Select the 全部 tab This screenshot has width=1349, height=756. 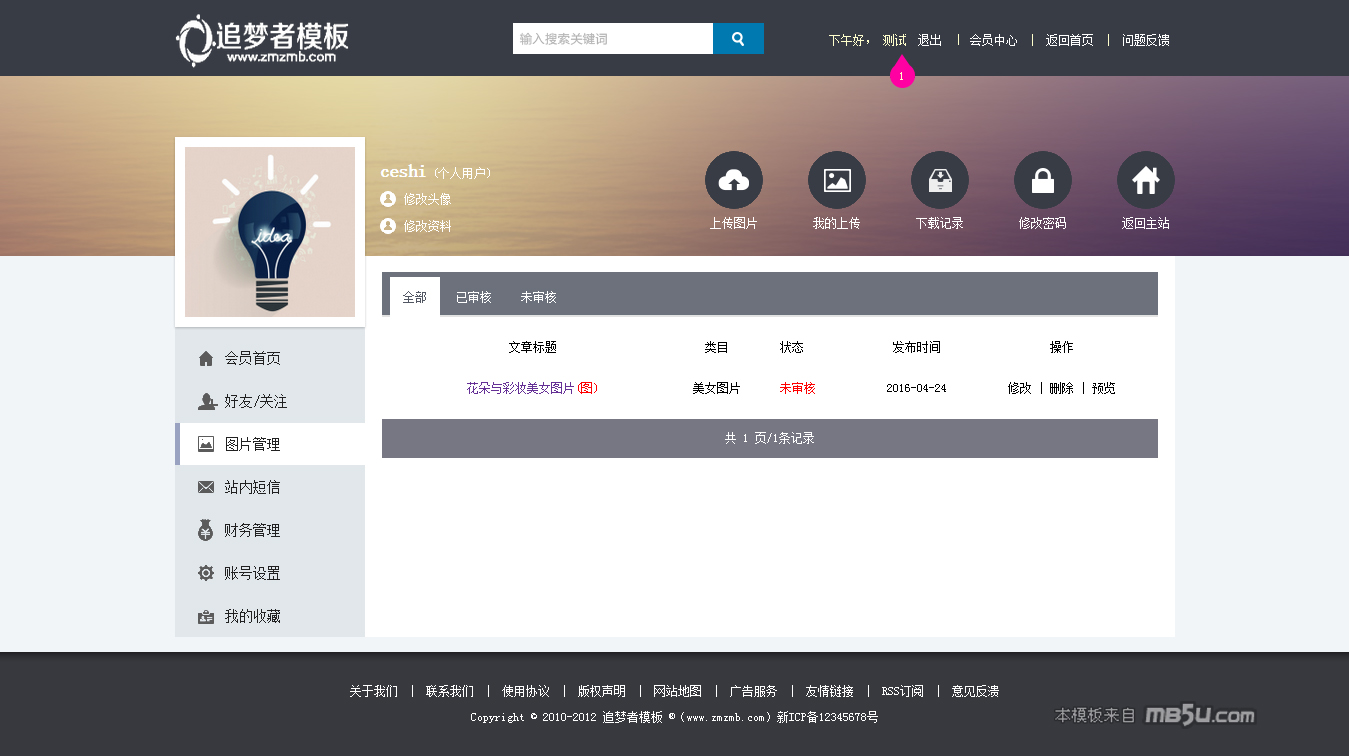tap(414, 297)
